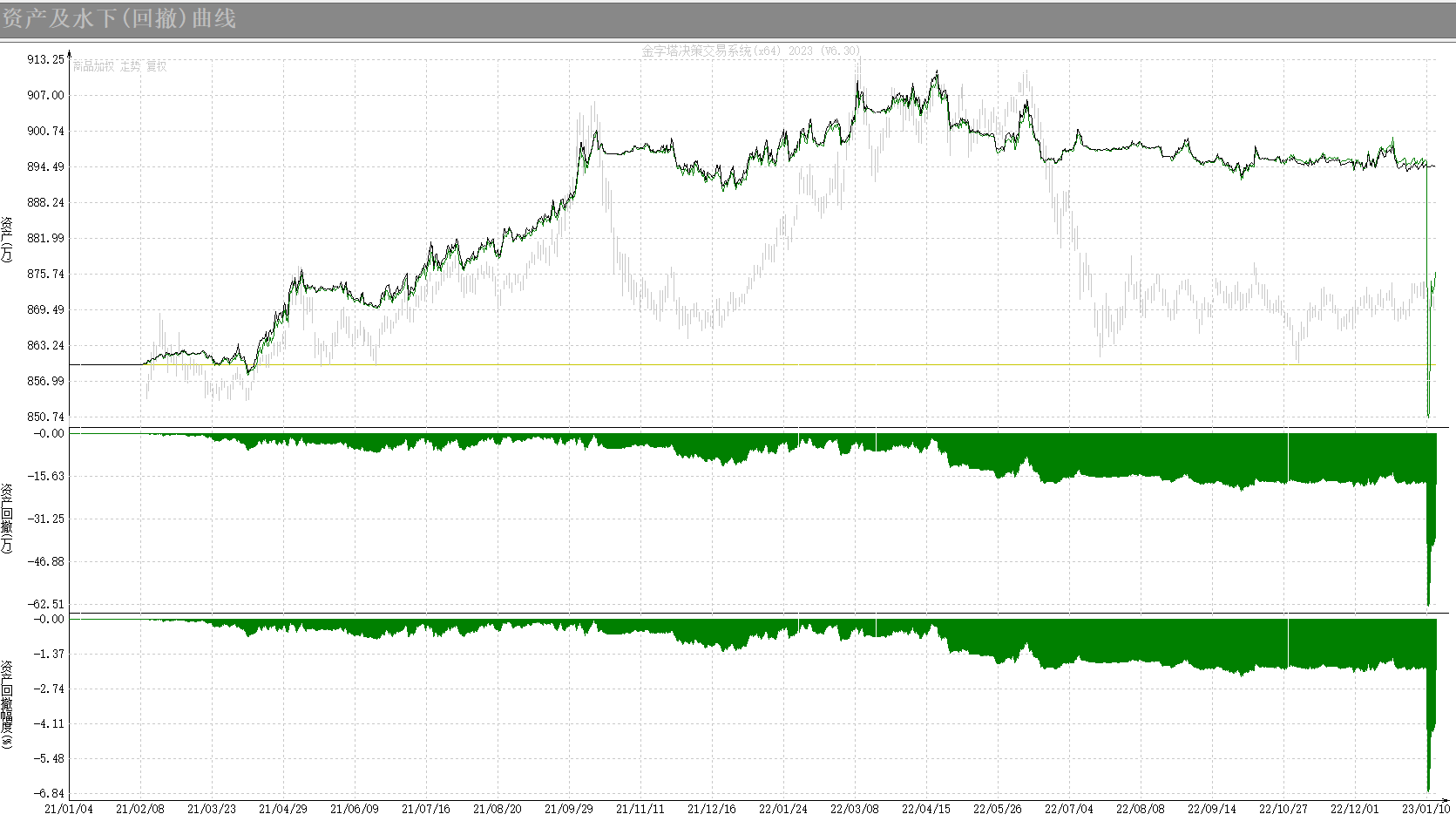
Task: Click the 894.49 asset axis value
Action: (x=45, y=166)
